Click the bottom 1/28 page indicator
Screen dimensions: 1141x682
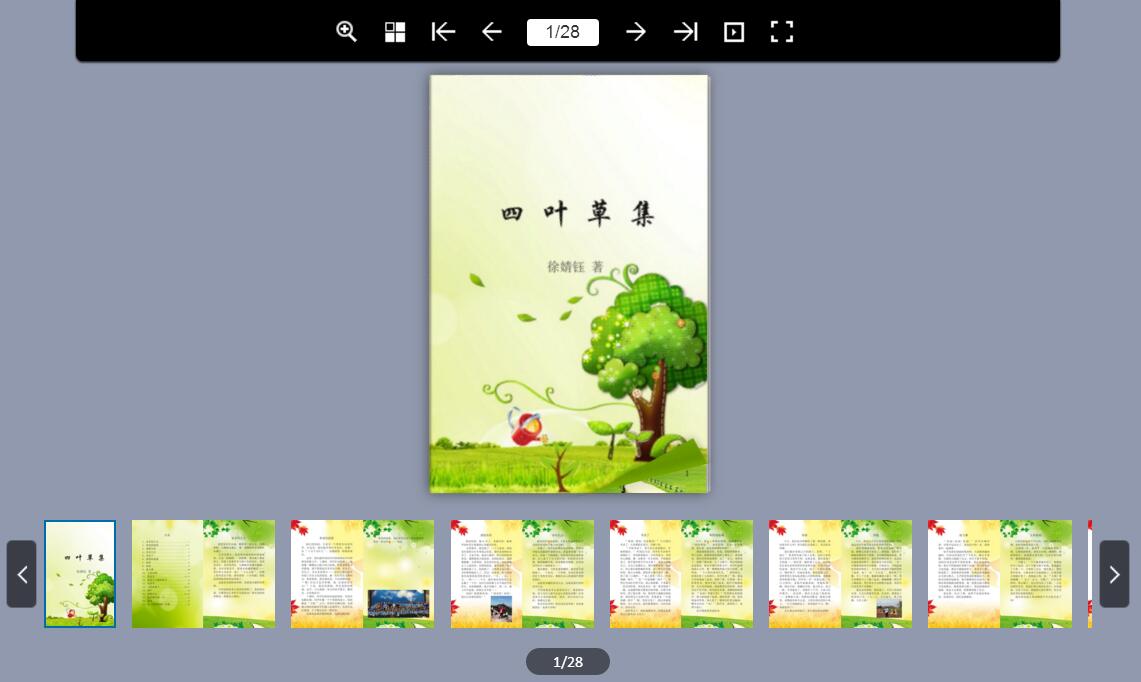[x=568, y=662]
